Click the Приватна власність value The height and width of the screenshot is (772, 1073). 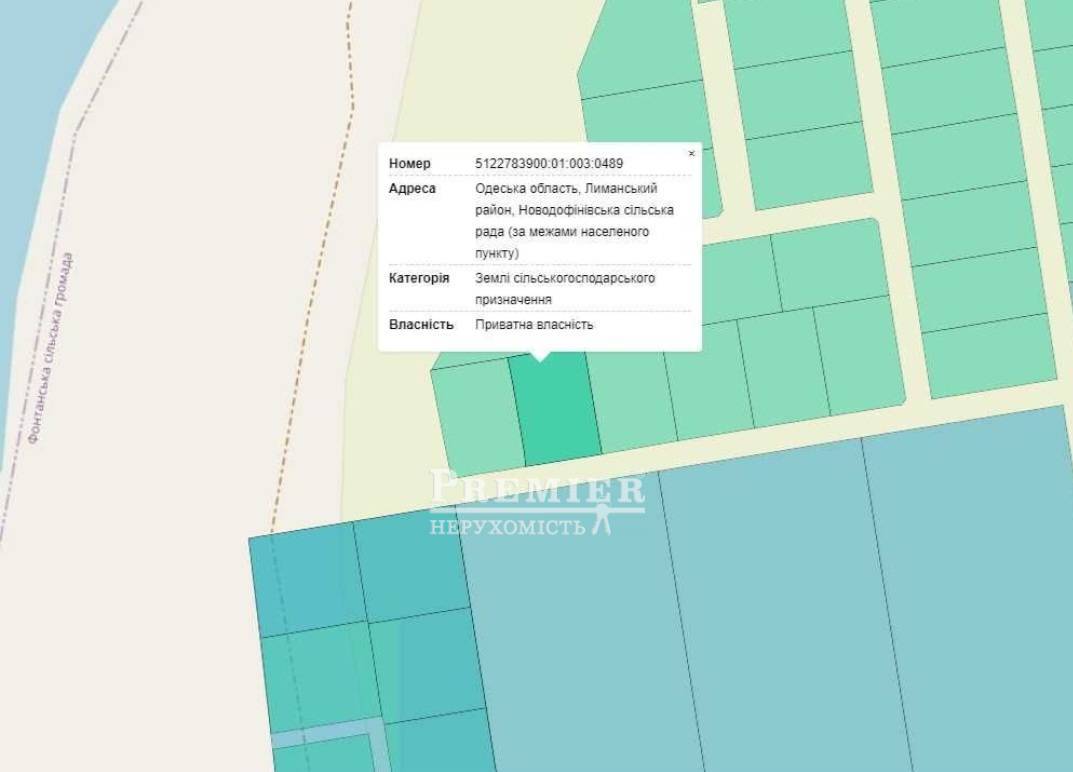coord(534,325)
